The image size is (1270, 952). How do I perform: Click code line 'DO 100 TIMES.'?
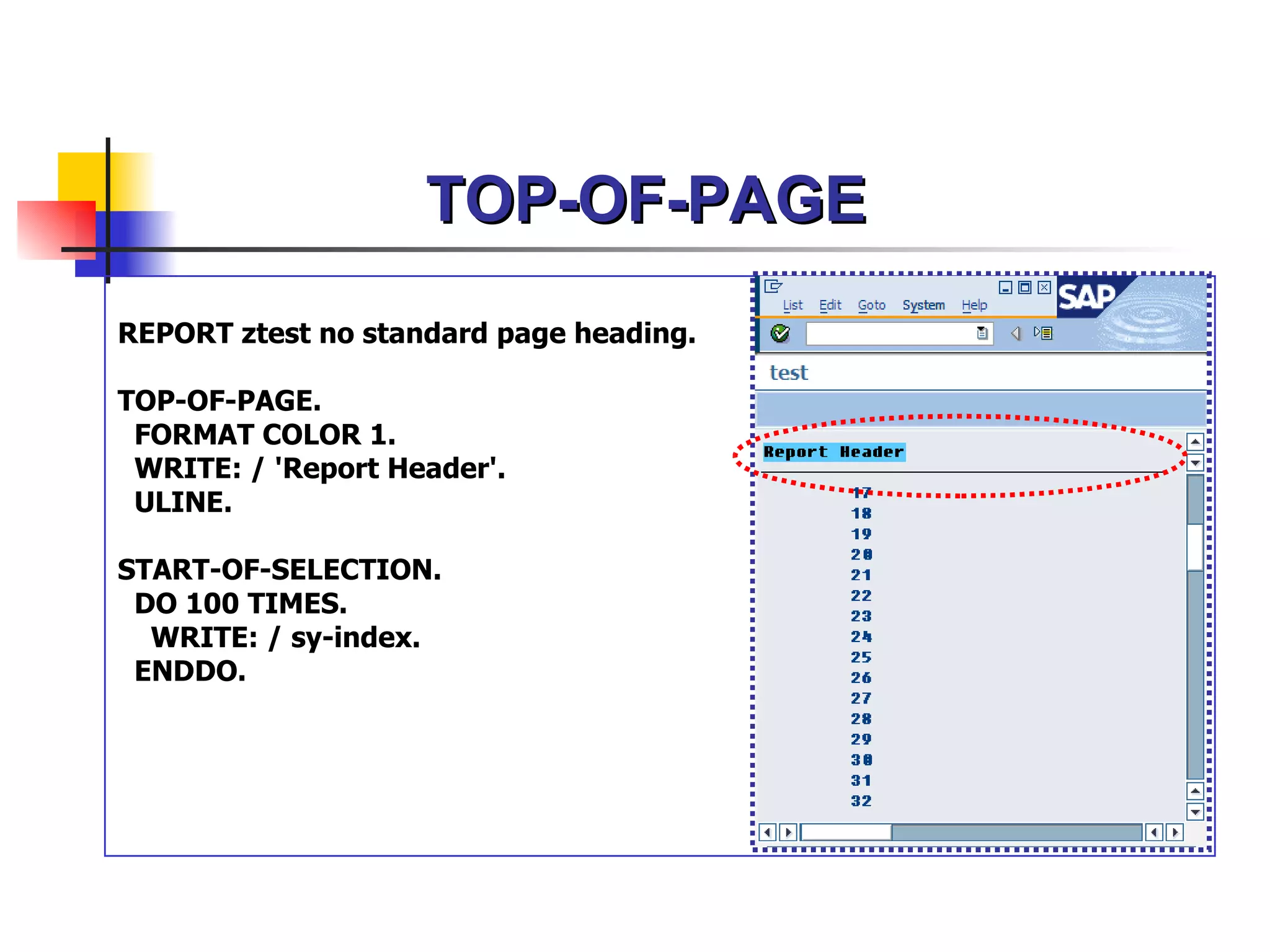click(x=241, y=604)
